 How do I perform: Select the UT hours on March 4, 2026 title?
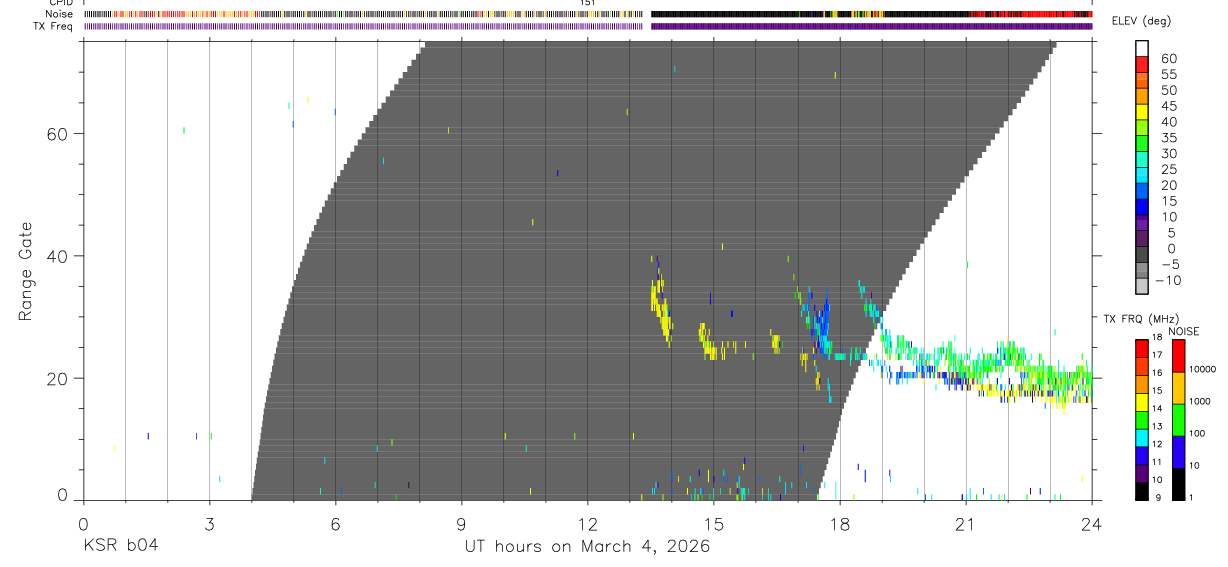point(587,546)
